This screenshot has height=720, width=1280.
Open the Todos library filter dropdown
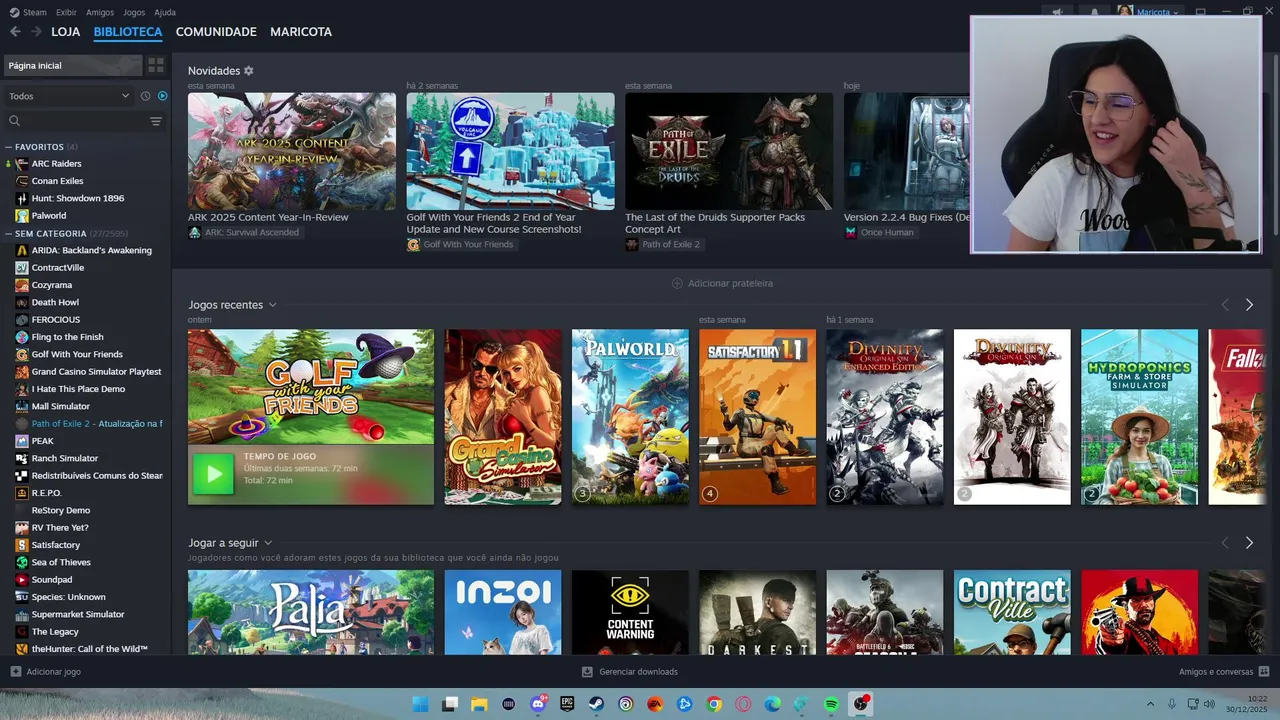pyautogui.click(x=69, y=96)
